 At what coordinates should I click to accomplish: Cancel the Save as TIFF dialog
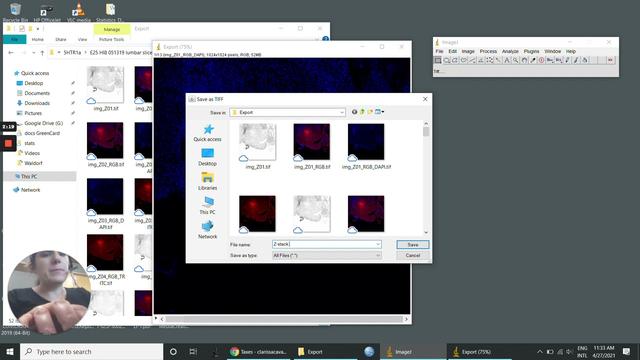point(413,255)
